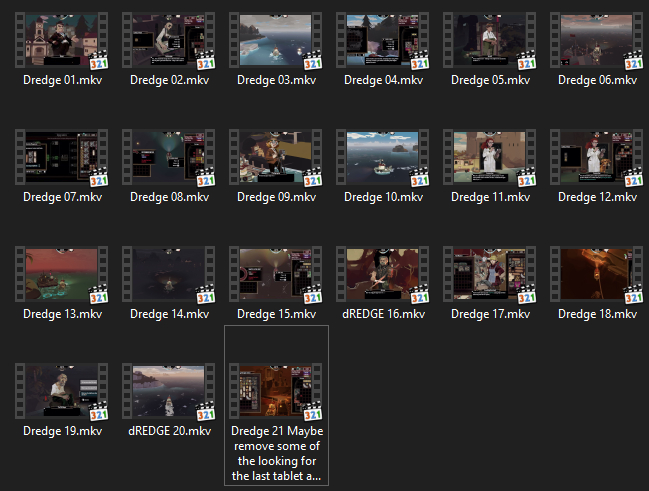Click the Dredge 14.mkv thumbnail
Screen dimensions: 649x491
click(x=169, y=274)
